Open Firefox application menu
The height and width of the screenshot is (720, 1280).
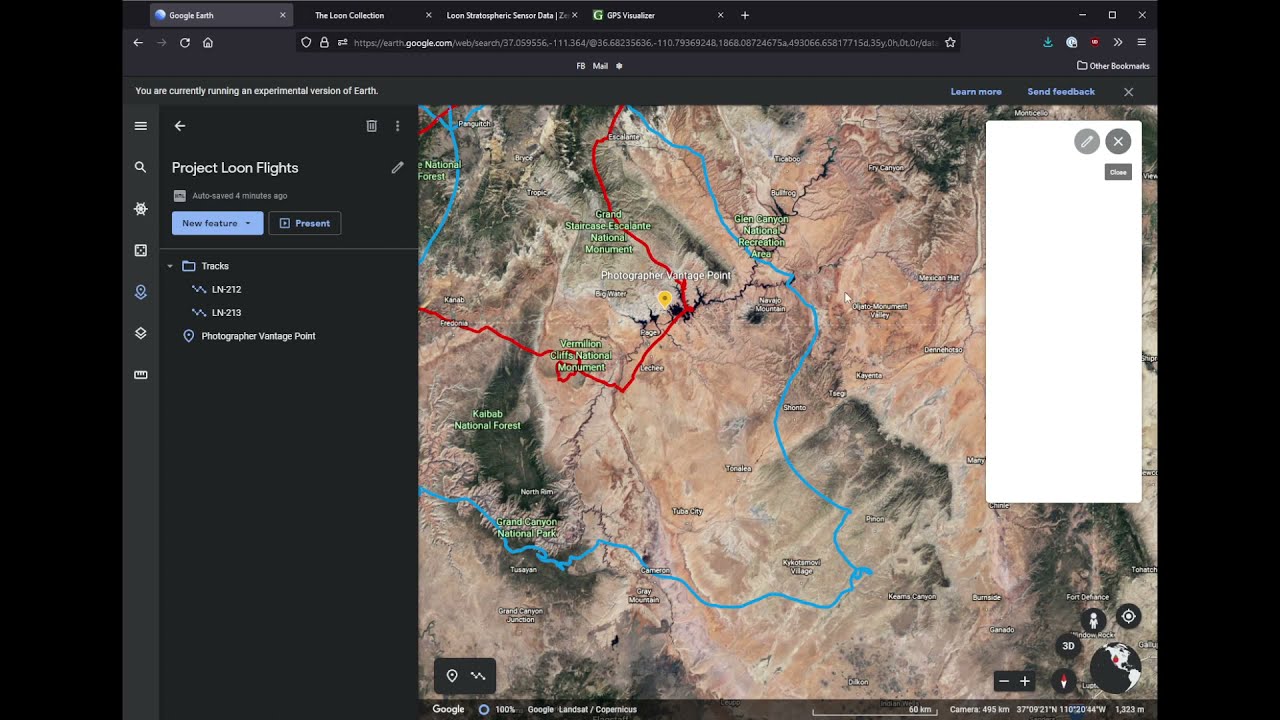(1141, 42)
